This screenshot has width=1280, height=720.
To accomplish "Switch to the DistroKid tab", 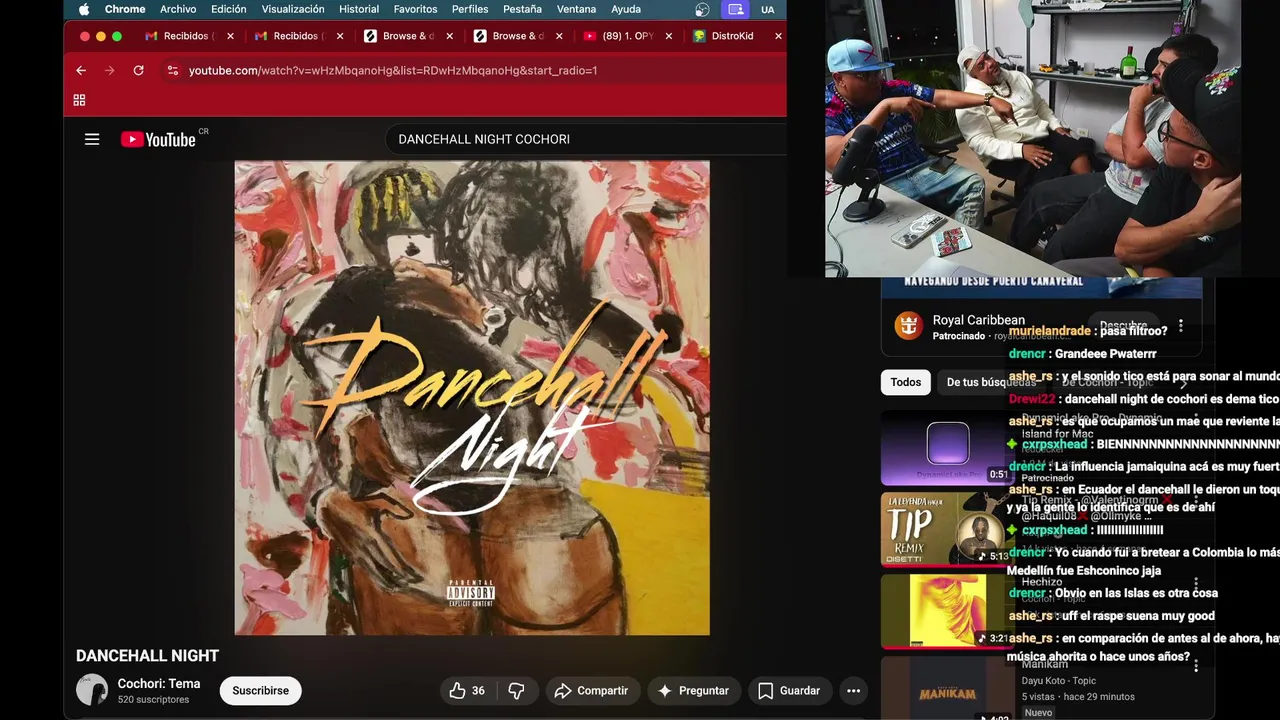I will pos(732,36).
